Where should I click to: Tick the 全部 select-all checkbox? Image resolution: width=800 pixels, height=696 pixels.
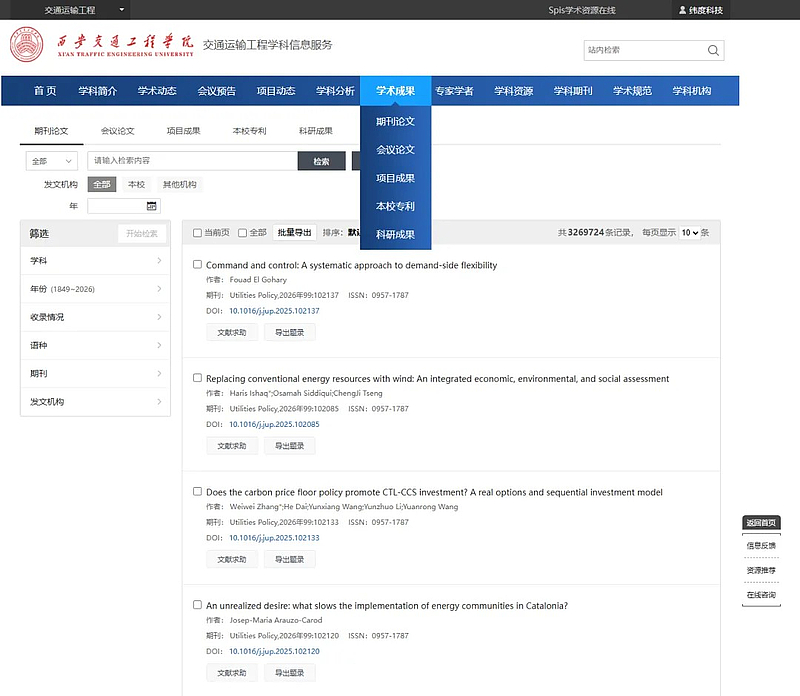coord(242,233)
